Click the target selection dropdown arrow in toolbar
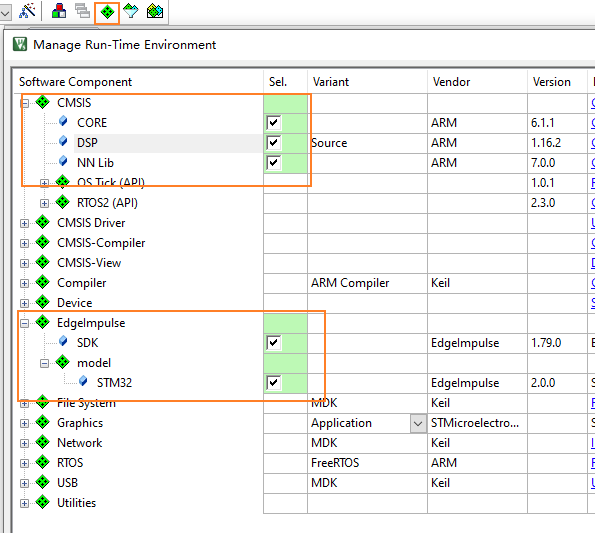The image size is (595, 533). (x=5, y=13)
